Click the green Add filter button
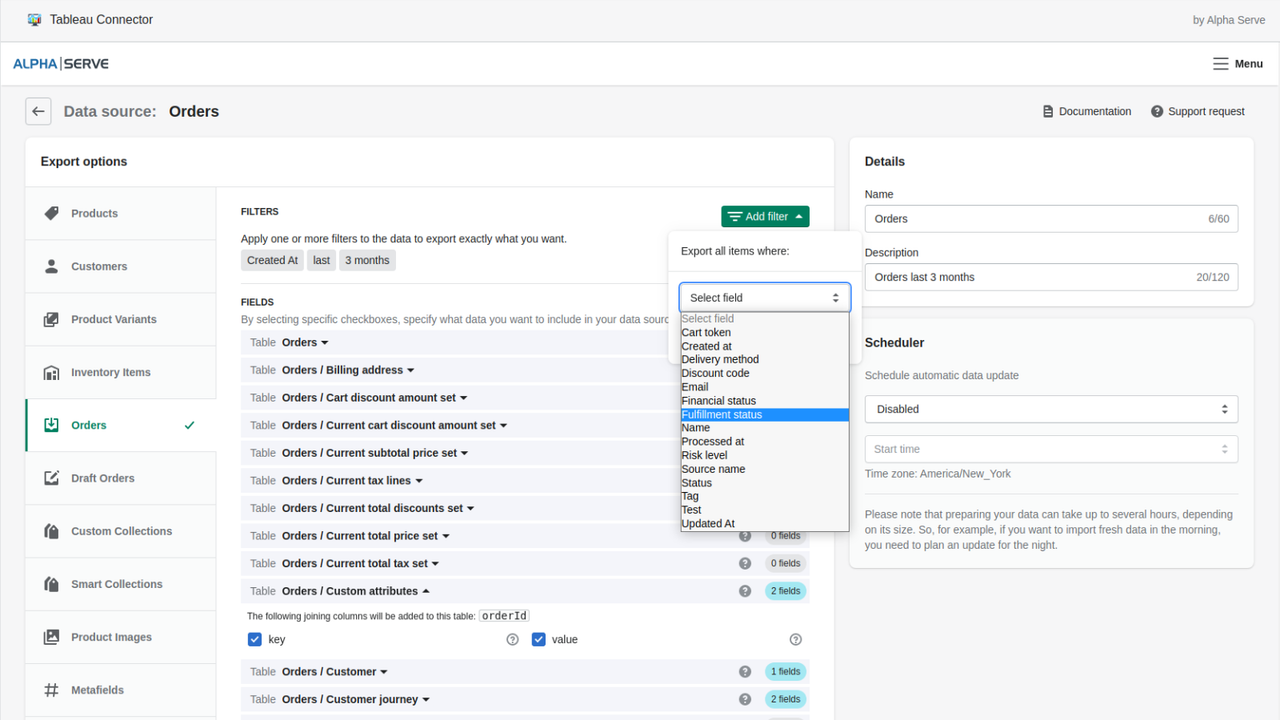The image size is (1280, 720). (765, 216)
